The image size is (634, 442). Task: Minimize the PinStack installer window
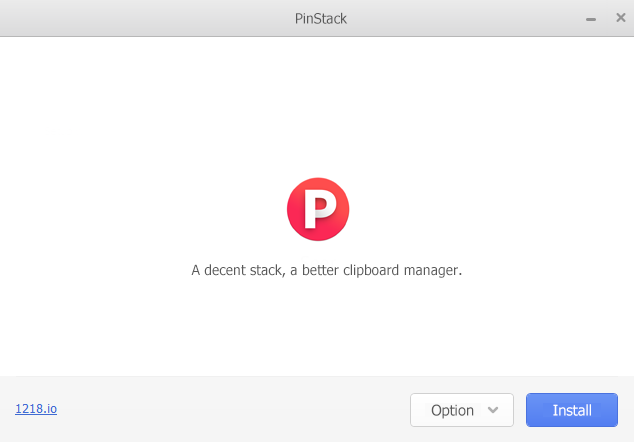point(591,18)
